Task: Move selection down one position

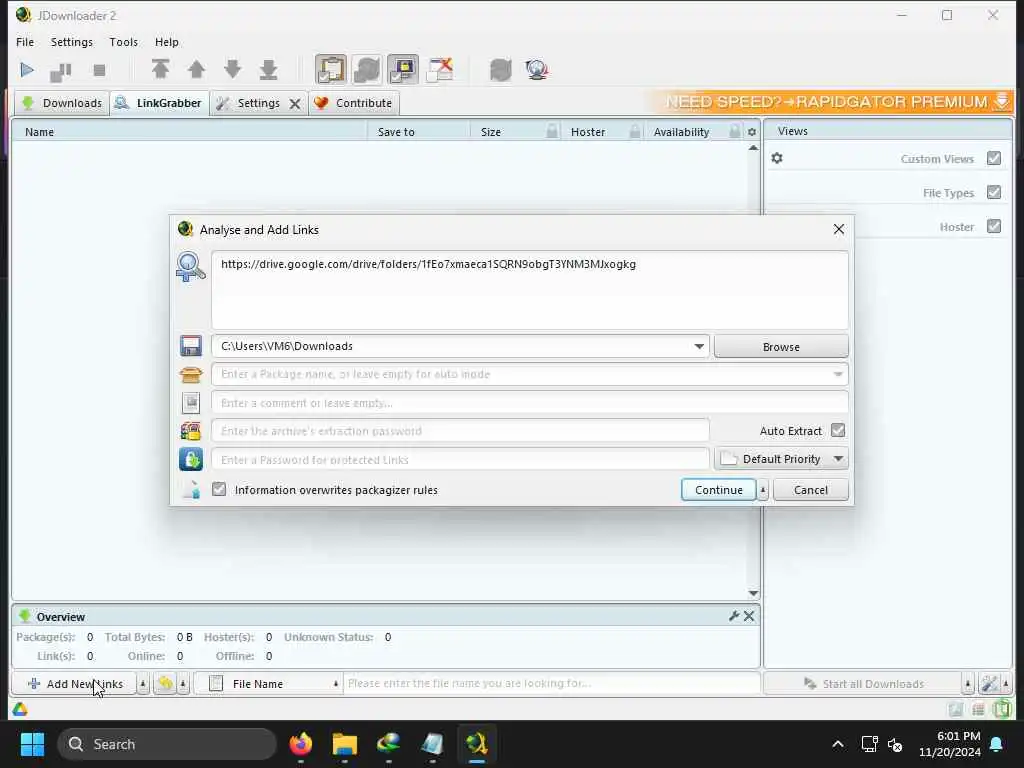Action: point(232,69)
